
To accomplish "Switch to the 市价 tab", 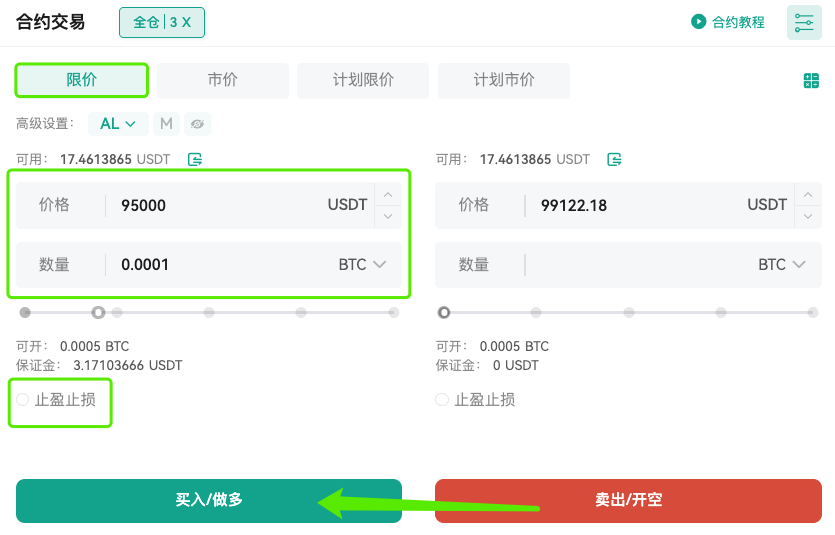I will click(x=223, y=80).
